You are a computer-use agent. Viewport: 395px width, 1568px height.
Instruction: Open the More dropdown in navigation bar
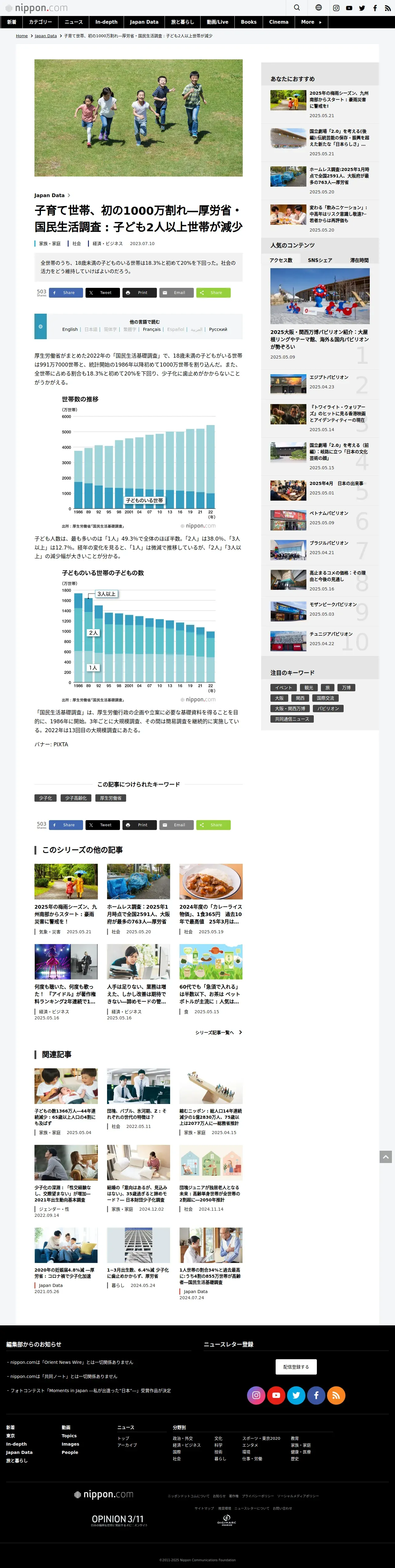pos(311,22)
